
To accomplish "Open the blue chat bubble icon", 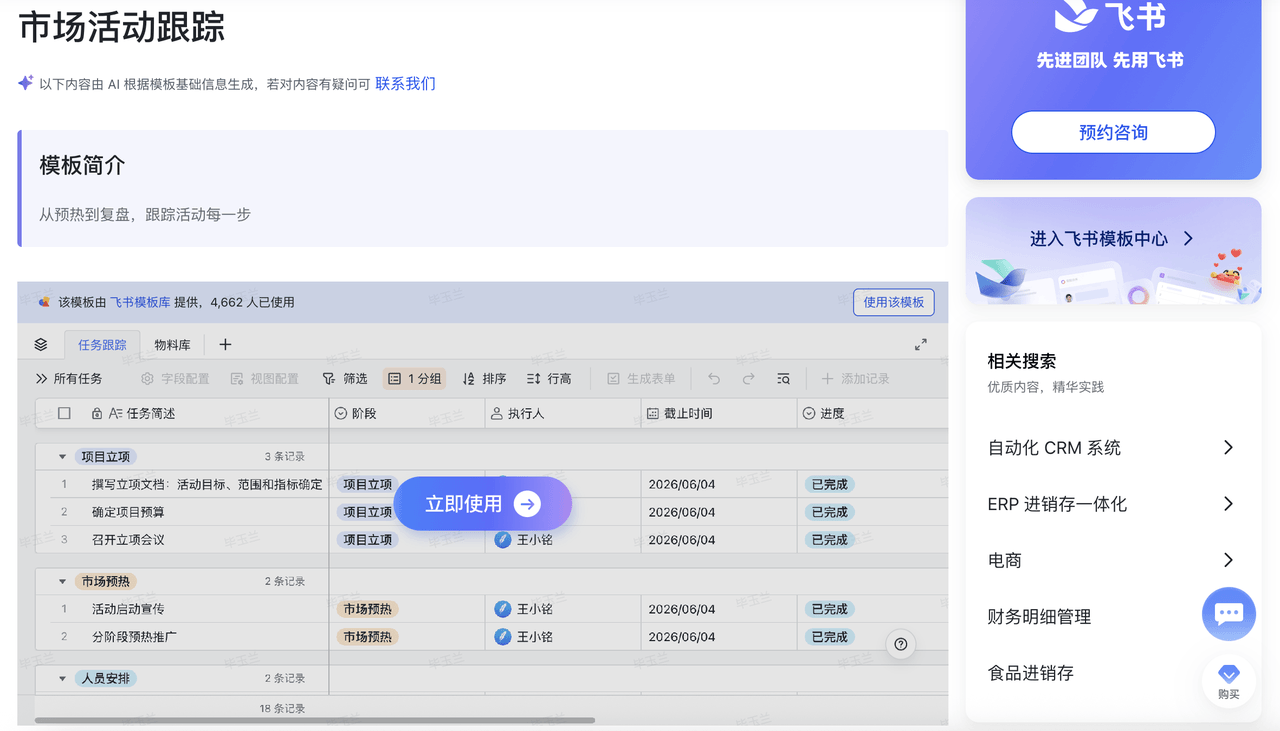I will pos(1228,613).
